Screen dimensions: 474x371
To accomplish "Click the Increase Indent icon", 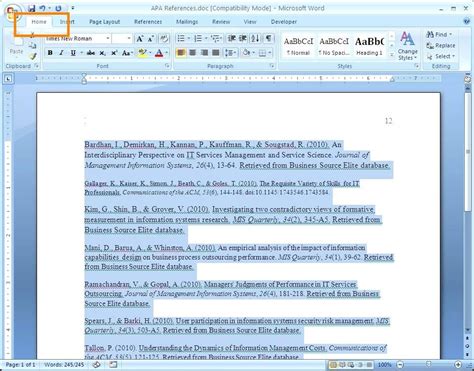I will (243, 39).
